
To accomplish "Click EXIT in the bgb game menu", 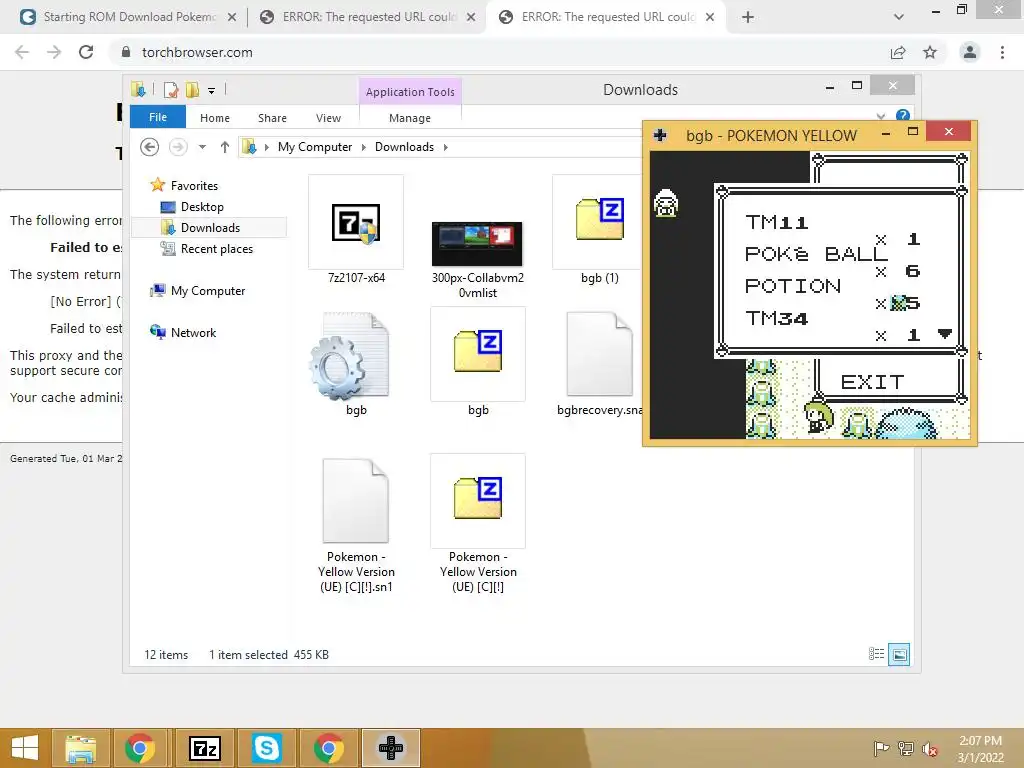I will tap(872, 382).
